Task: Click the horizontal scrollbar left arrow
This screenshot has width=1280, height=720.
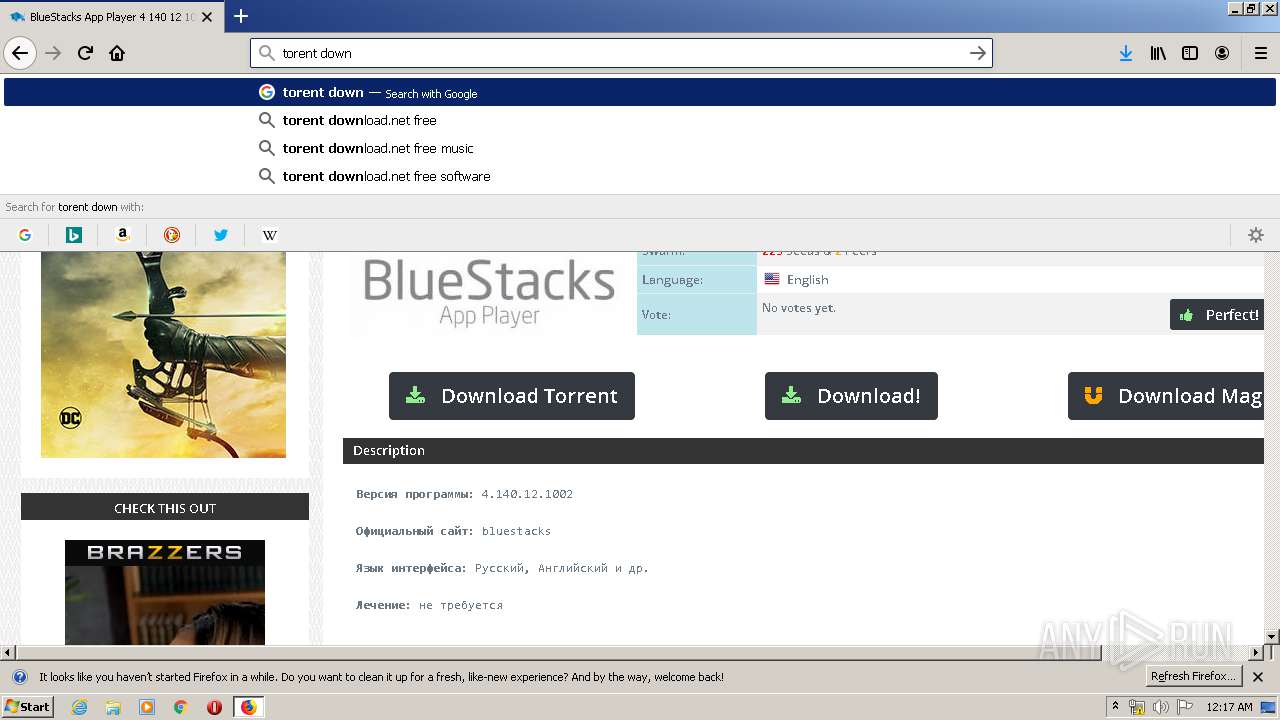Action: tap(8, 653)
